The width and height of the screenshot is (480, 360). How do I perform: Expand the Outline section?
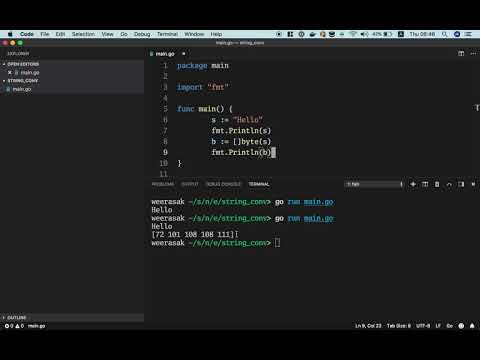(15, 317)
